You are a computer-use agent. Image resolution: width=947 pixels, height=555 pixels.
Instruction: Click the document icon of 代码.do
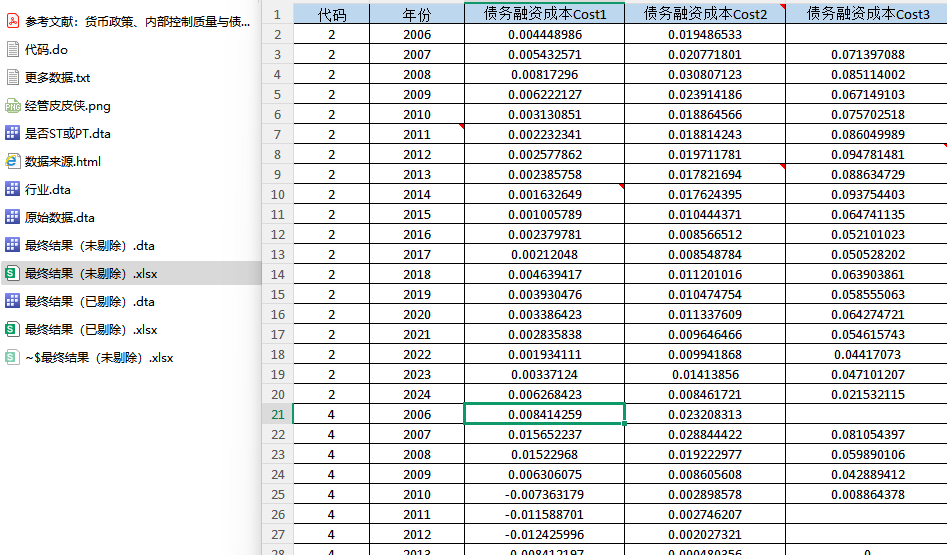click(13, 50)
